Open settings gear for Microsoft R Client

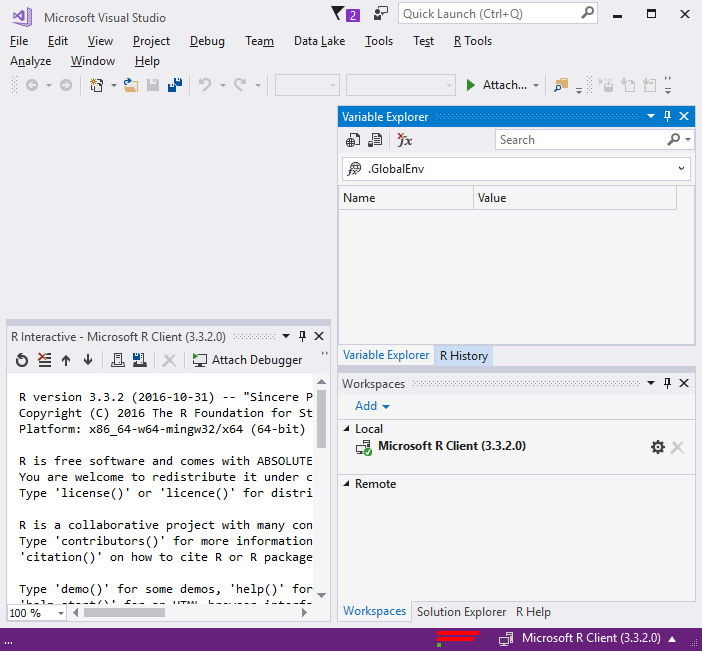click(x=658, y=447)
